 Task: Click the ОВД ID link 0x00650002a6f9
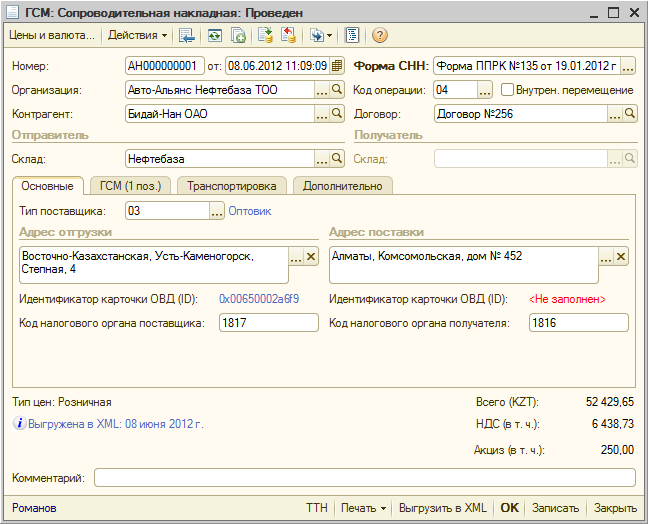point(259,299)
